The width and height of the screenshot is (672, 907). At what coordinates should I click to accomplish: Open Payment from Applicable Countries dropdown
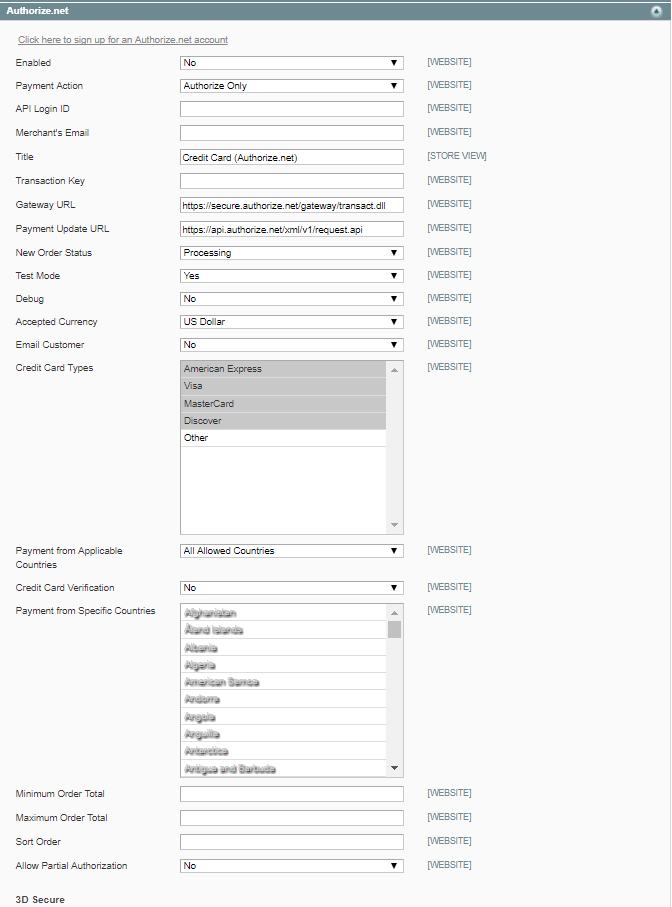(291, 551)
